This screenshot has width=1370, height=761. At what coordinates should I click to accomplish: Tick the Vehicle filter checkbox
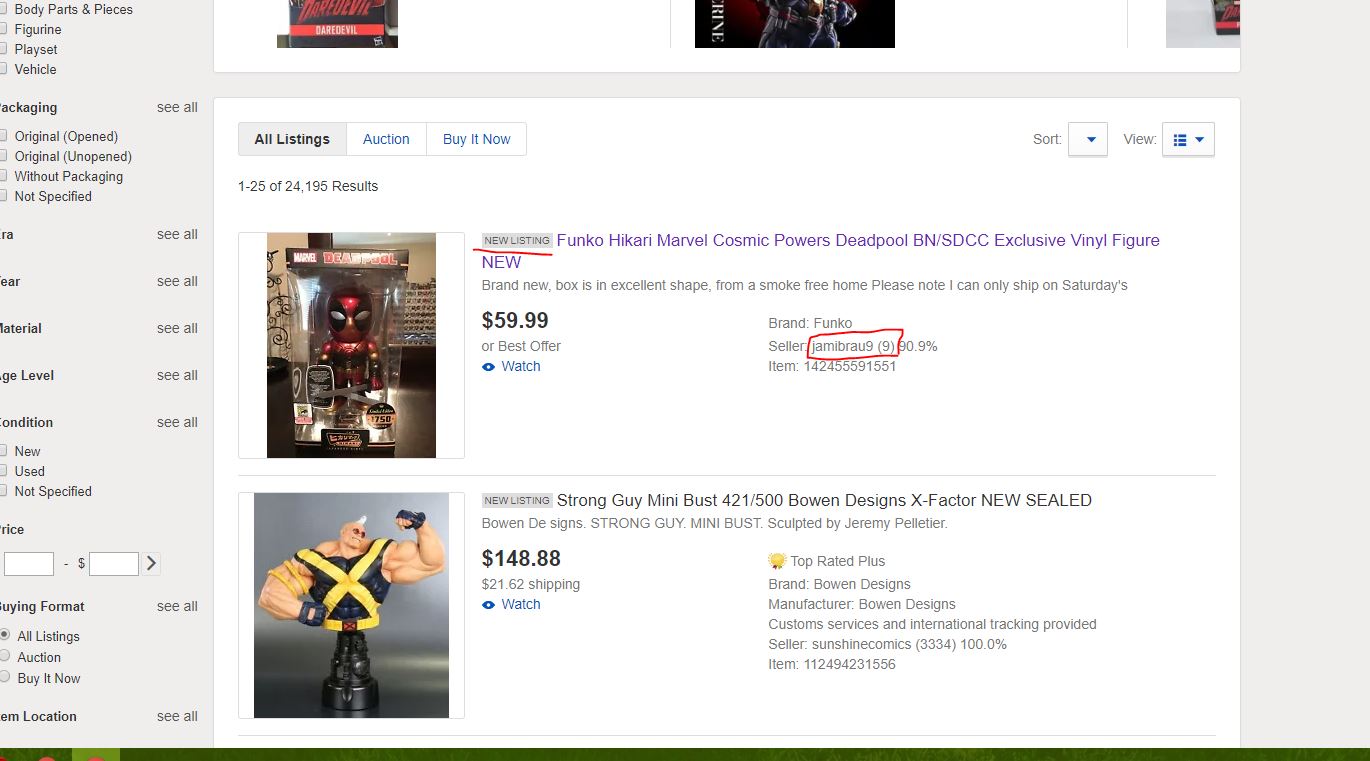(3, 69)
